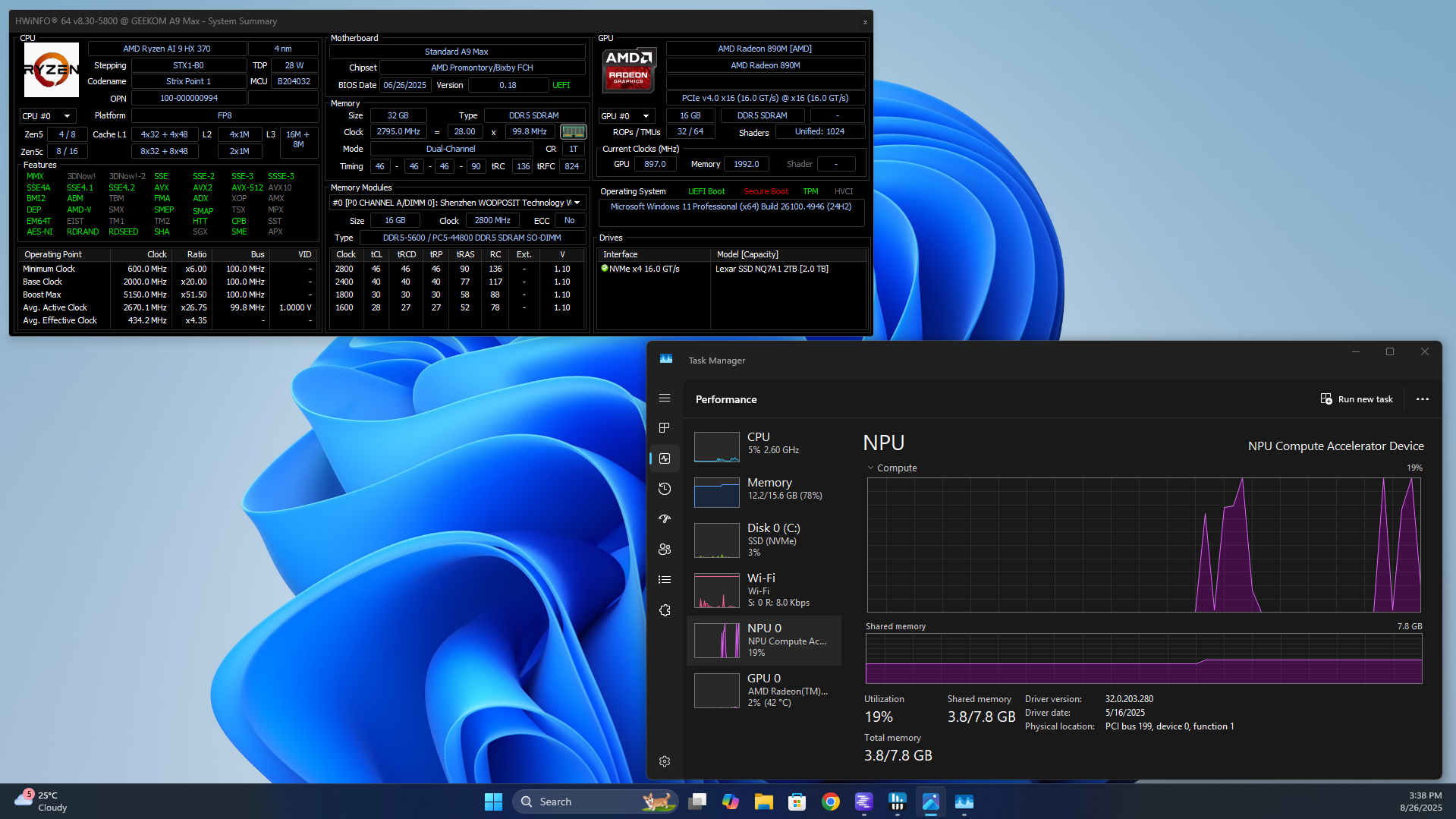Open the Details list icon

665,580
